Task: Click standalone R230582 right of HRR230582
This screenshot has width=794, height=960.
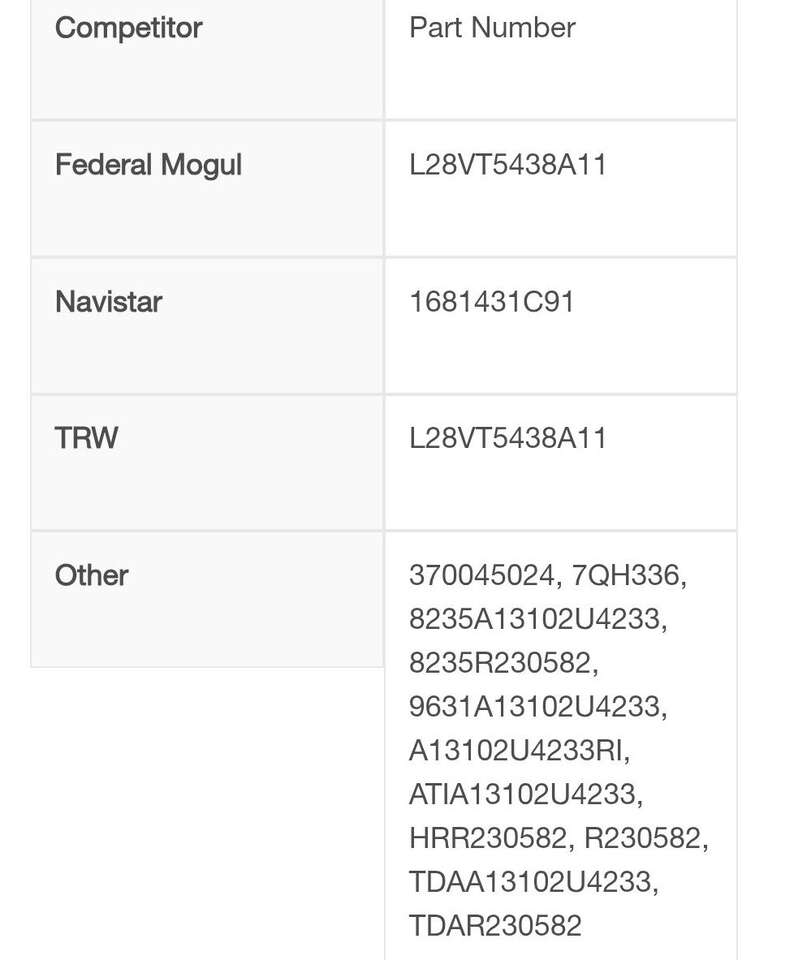Action: coord(642,838)
